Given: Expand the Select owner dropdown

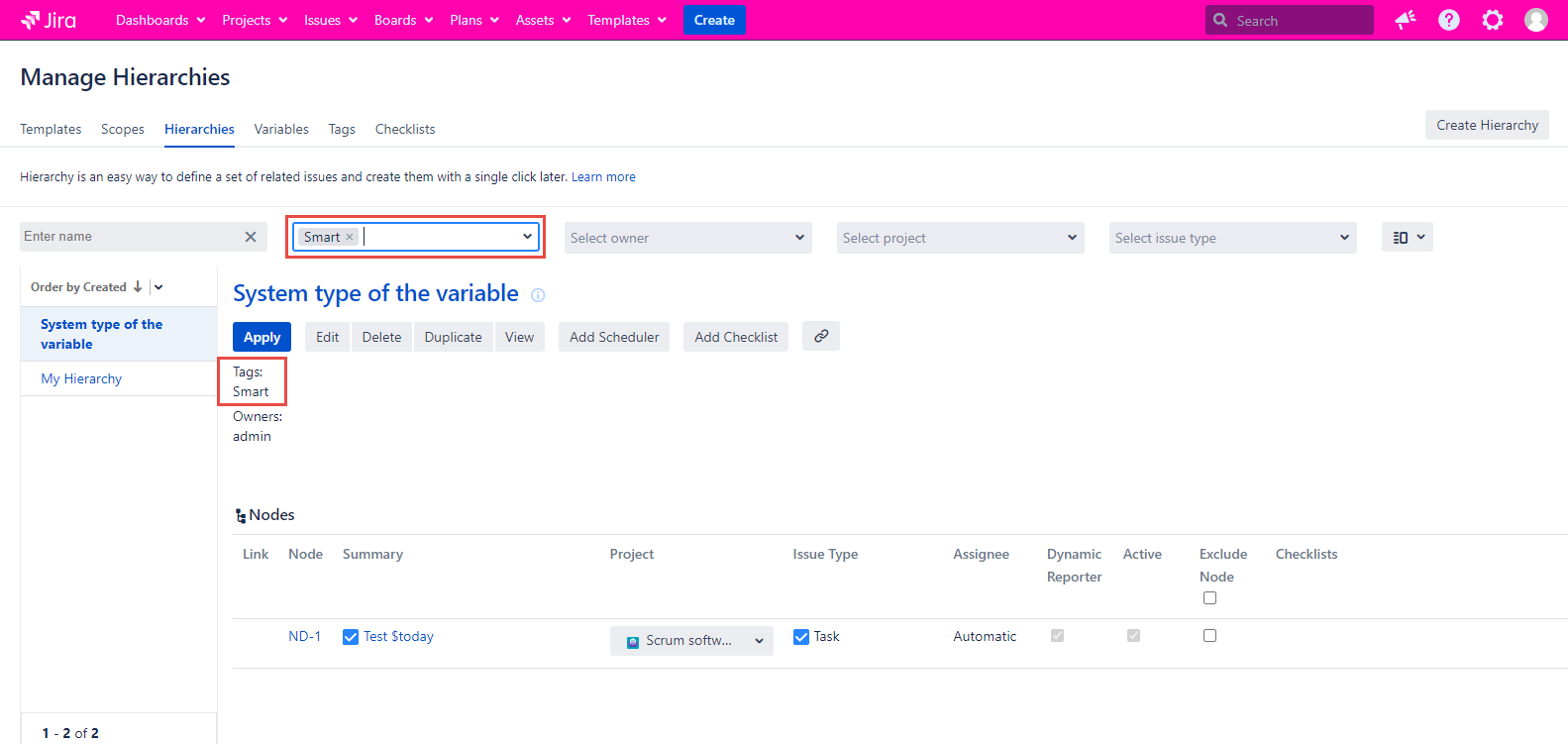Looking at the screenshot, I should point(687,238).
